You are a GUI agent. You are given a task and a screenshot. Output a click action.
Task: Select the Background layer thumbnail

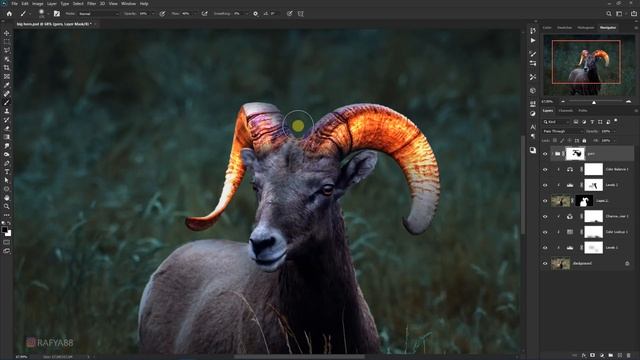tap(560, 264)
